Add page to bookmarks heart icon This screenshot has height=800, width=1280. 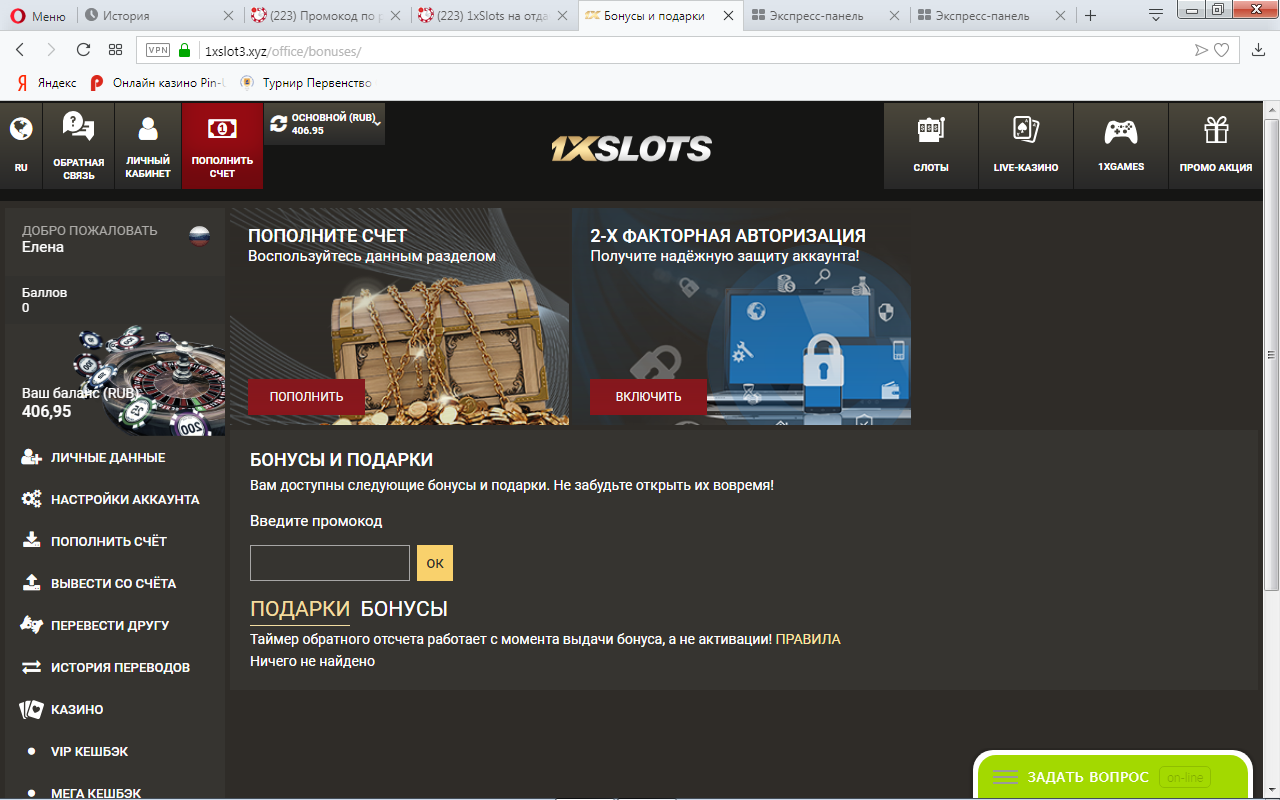(x=1221, y=50)
